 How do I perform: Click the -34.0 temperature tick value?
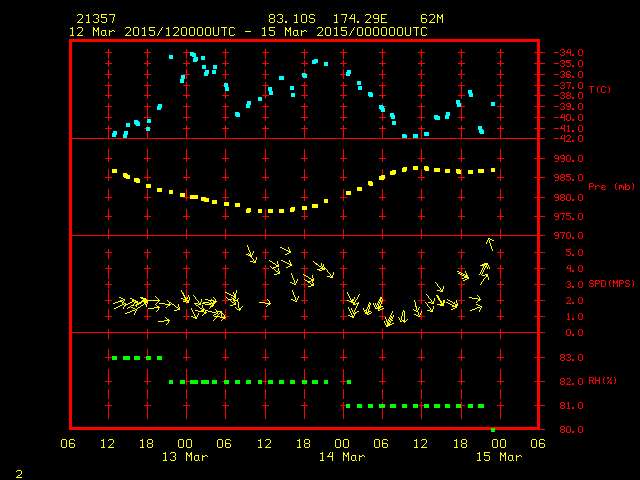pos(556,52)
